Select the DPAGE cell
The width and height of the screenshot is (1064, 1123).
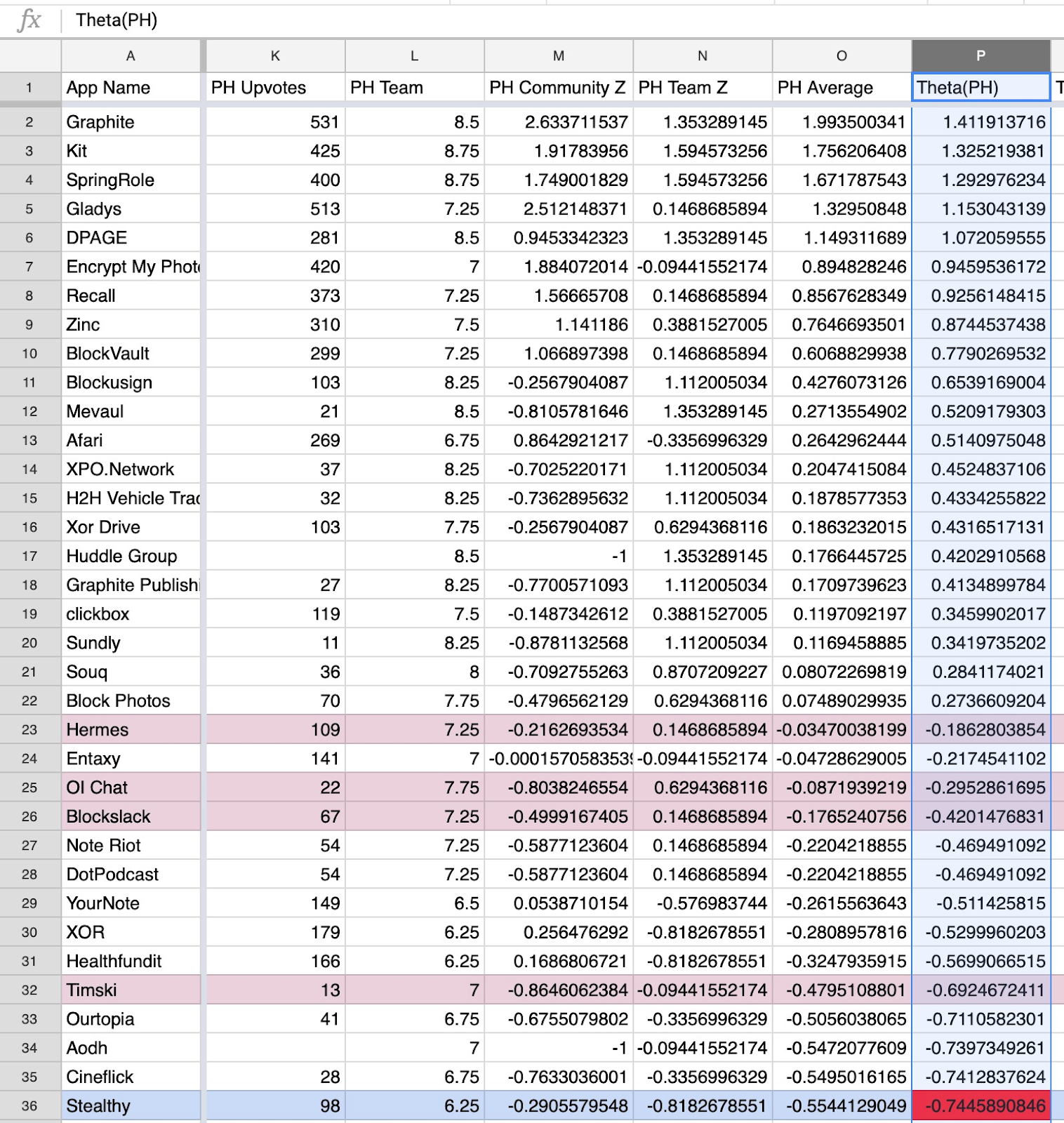pos(131,237)
